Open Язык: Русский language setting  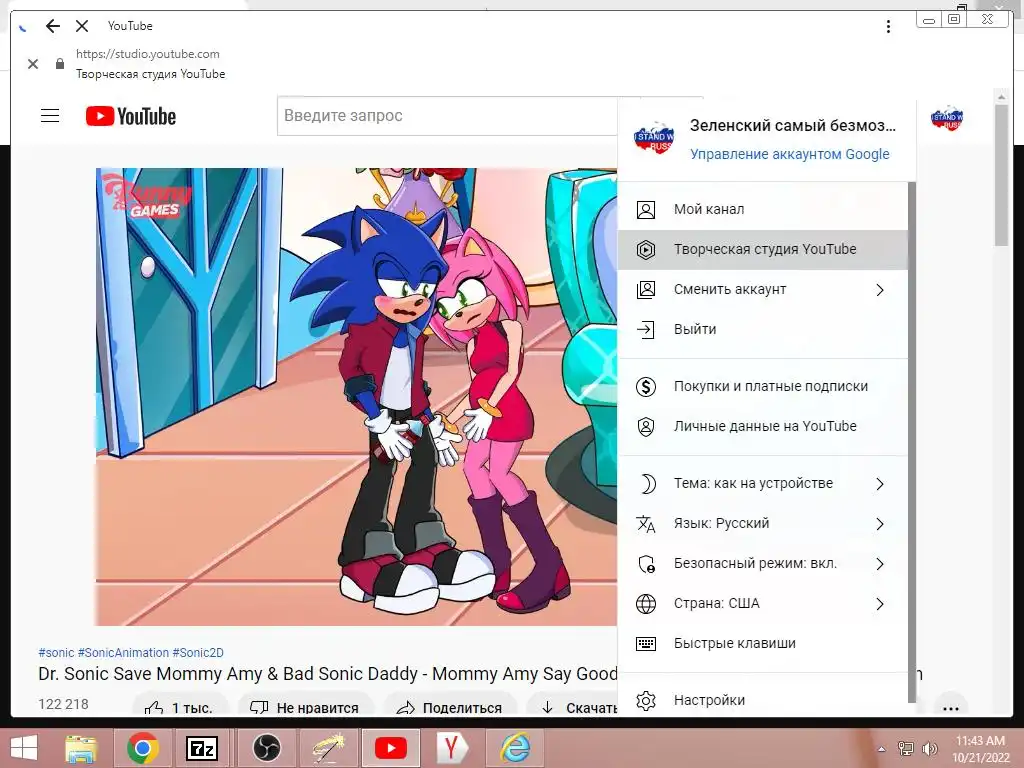(x=762, y=524)
